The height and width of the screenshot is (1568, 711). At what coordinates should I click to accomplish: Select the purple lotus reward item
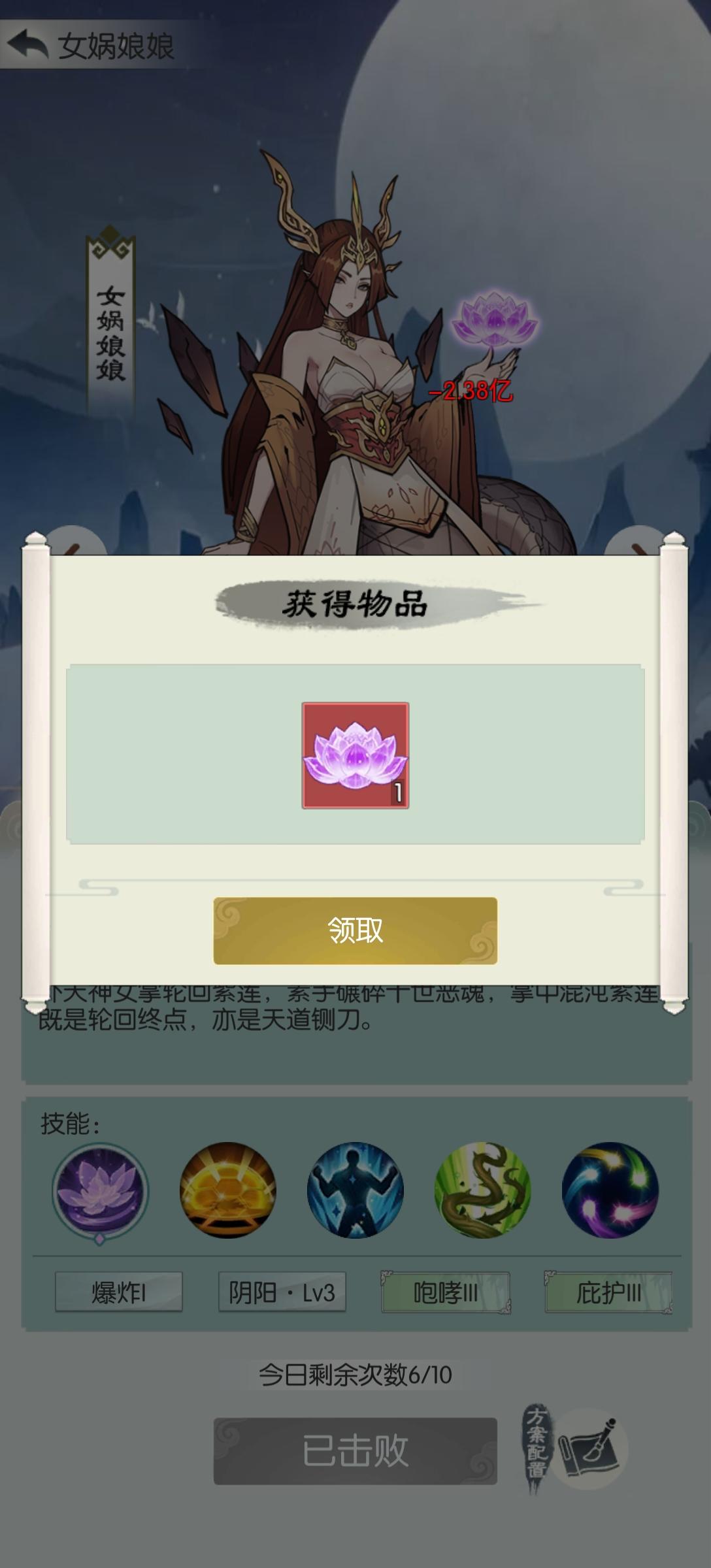355,755
